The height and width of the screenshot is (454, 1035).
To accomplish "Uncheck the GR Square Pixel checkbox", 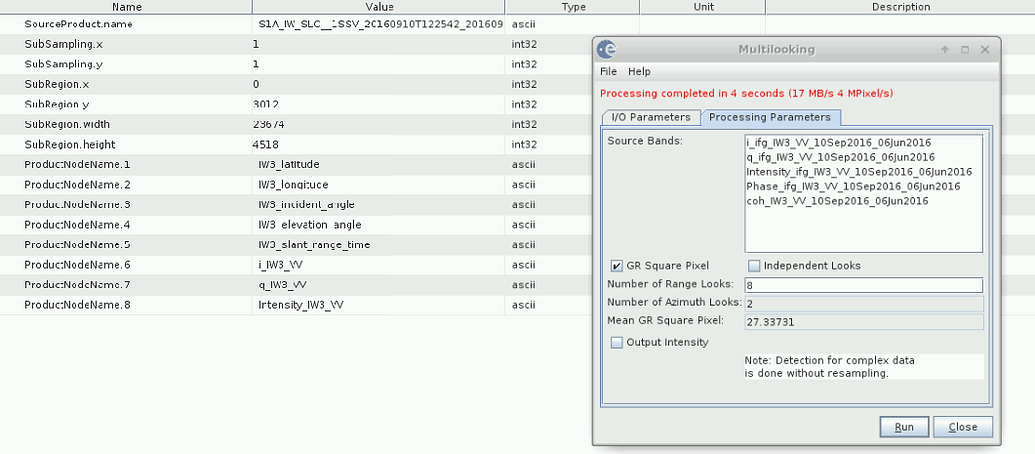I will click(x=617, y=266).
